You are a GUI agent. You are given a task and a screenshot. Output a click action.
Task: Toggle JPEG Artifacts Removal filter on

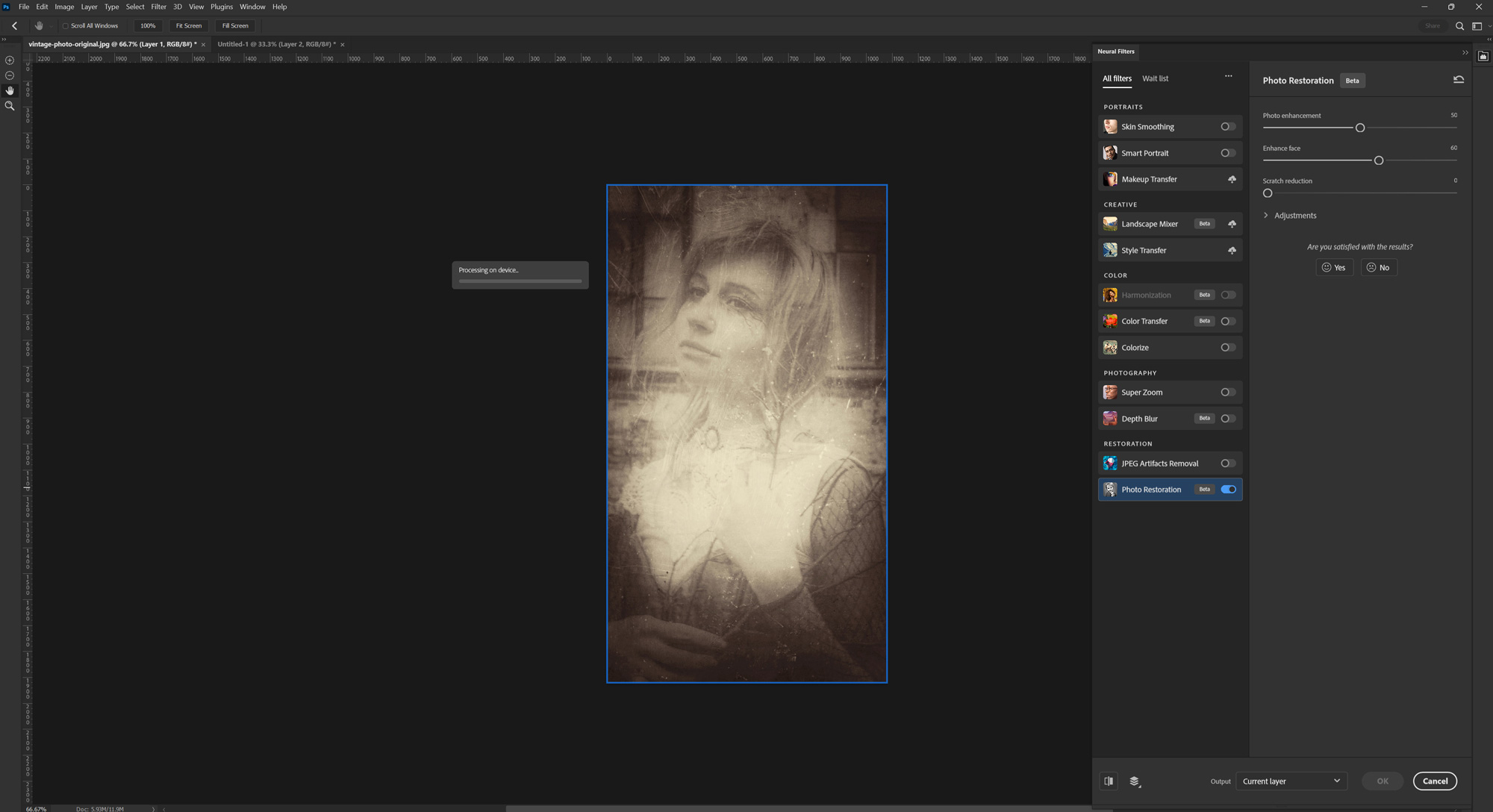click(x=1227, y=463)
